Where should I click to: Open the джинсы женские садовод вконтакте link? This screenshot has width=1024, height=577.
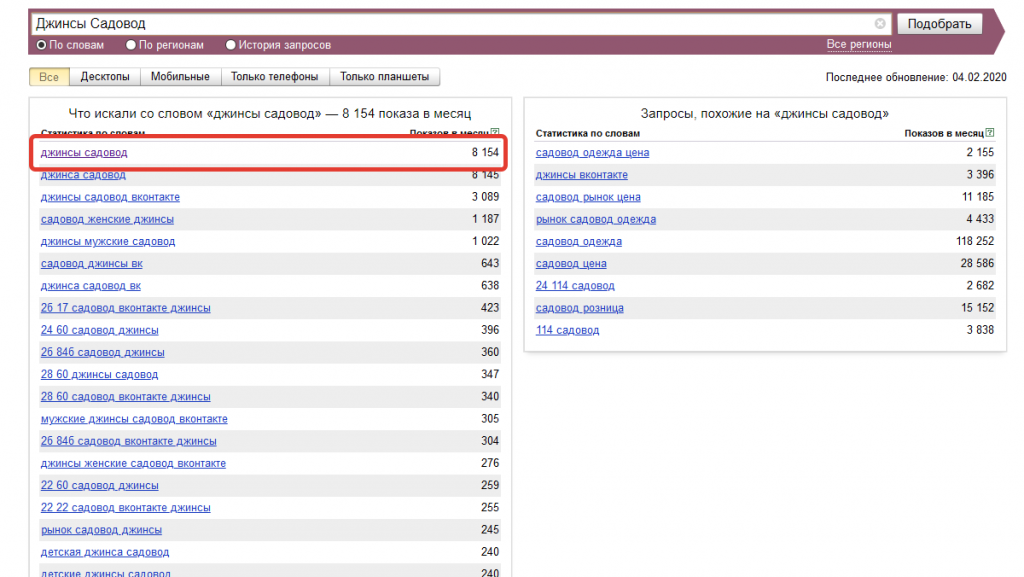pos(133,463)
